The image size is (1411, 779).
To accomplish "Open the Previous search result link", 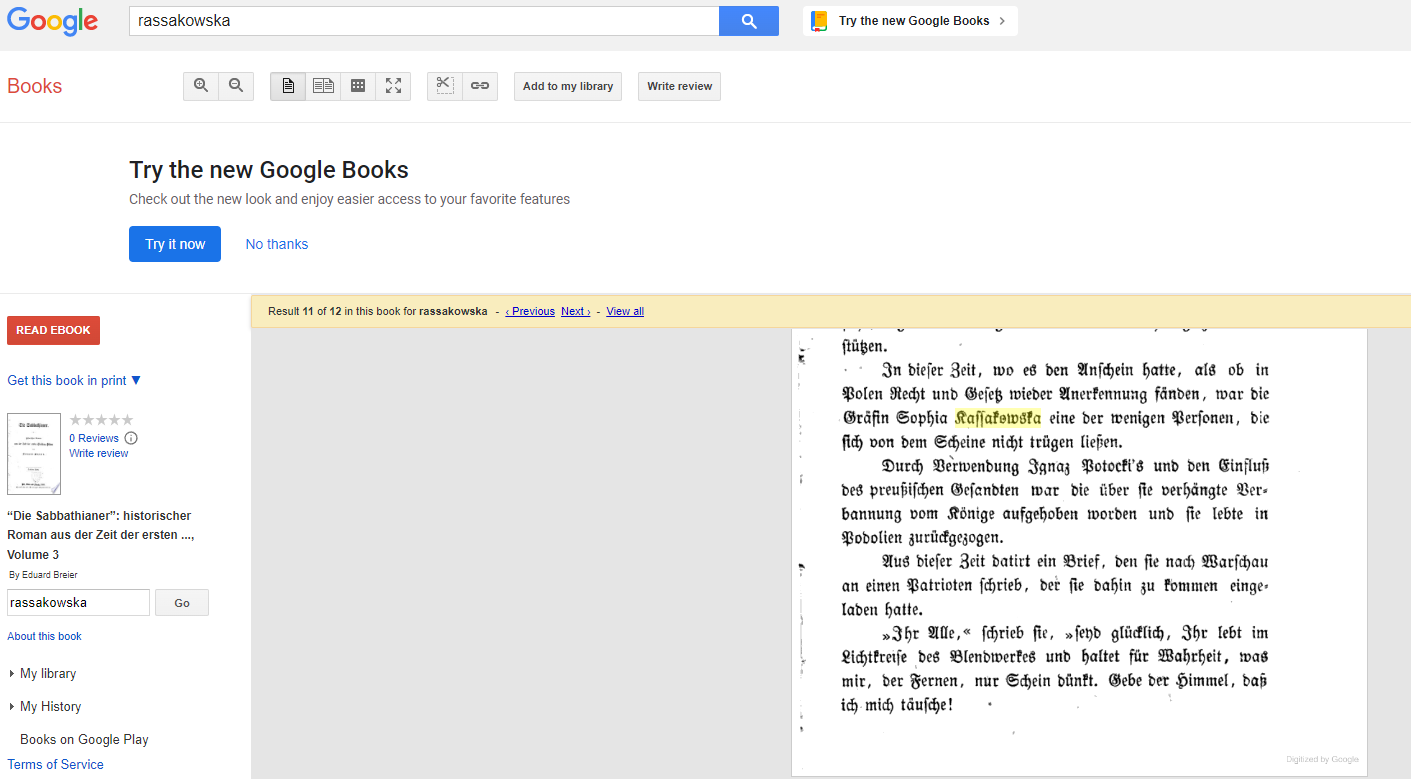I will click(530, 311).
